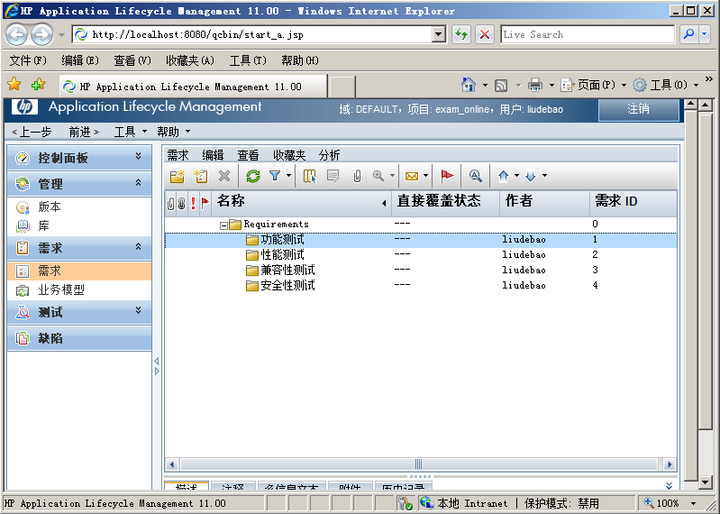Click the 上一步 back link

31,132
